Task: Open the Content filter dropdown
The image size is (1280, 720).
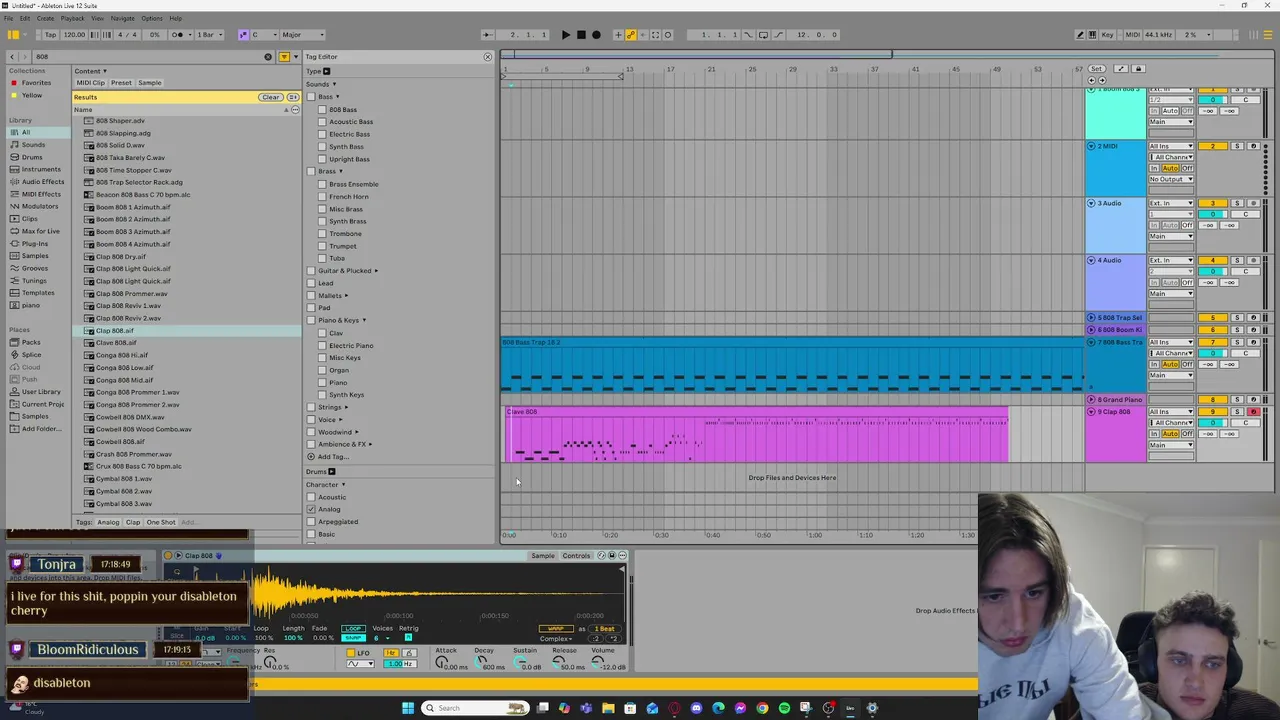Action: [89, 71]
